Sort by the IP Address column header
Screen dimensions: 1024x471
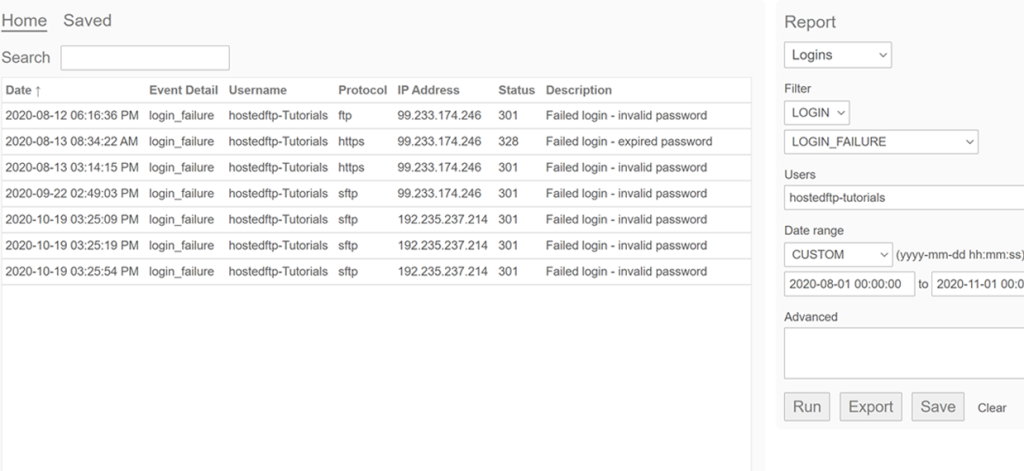(x=428, y=91)
